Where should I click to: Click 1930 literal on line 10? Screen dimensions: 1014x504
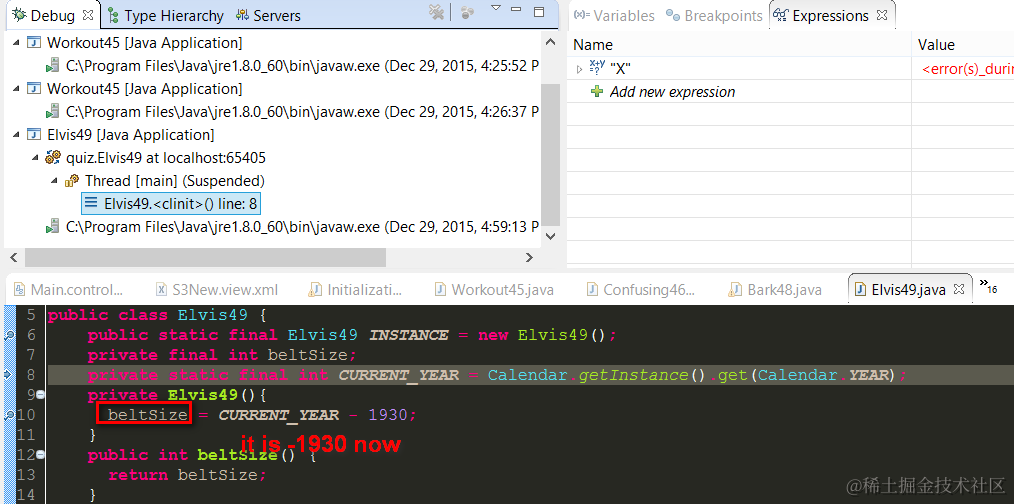click(388, 415)
